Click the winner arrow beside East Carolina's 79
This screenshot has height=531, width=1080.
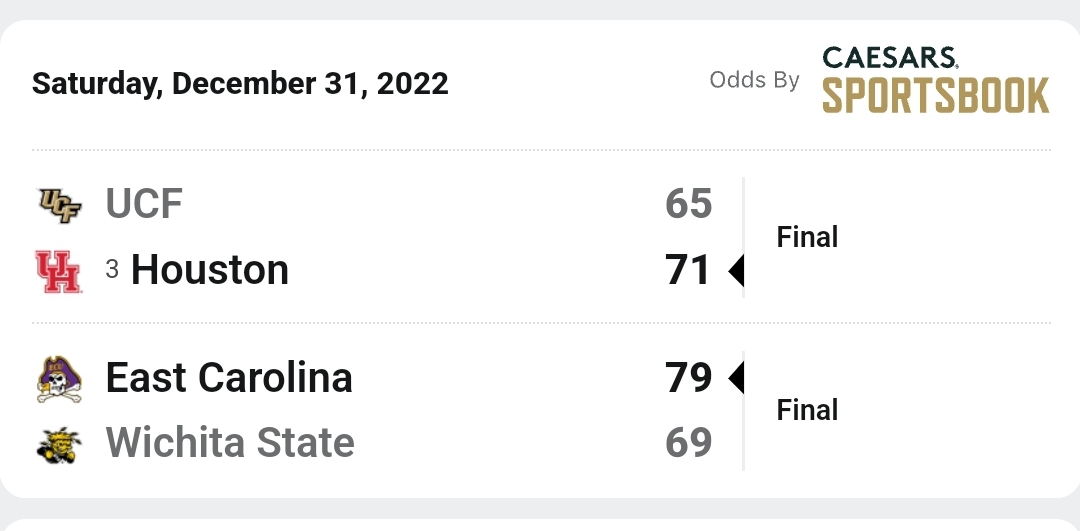[x=736, y=377]
